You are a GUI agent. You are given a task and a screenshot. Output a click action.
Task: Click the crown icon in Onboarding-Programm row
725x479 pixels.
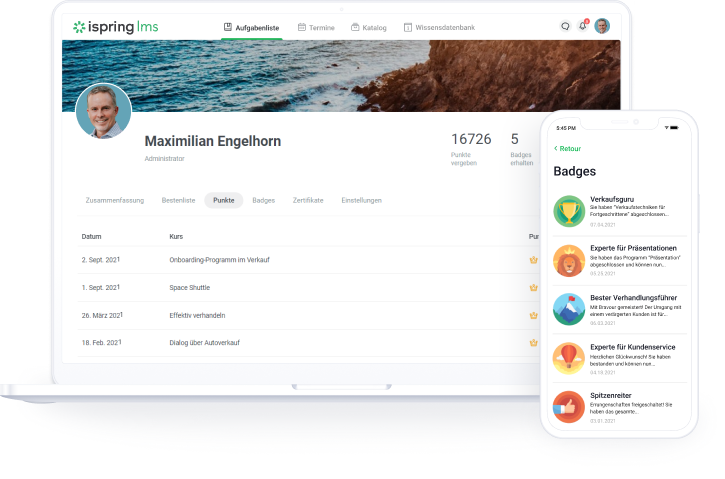534,260
